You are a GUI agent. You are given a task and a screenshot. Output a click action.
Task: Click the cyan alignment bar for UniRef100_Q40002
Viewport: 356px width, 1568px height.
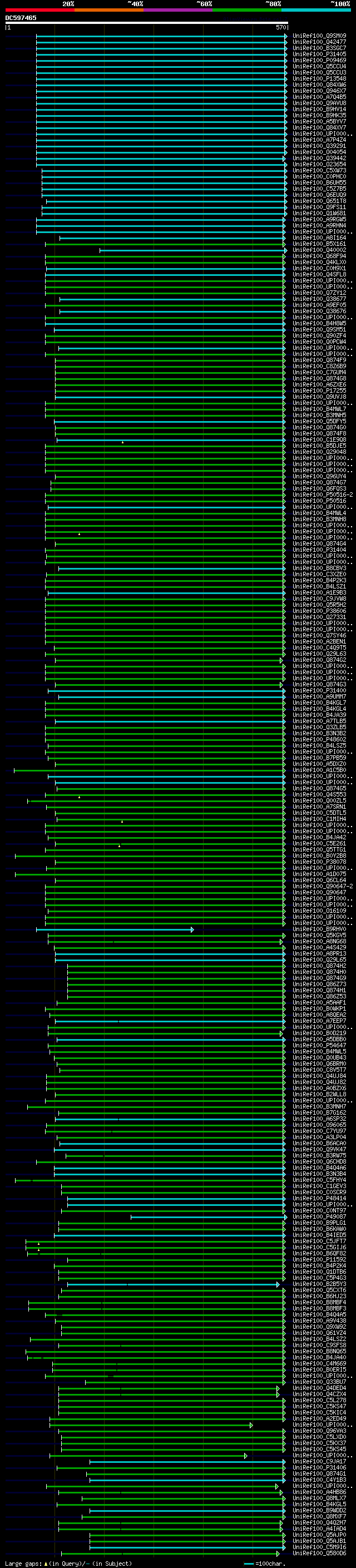coord(194,250)
